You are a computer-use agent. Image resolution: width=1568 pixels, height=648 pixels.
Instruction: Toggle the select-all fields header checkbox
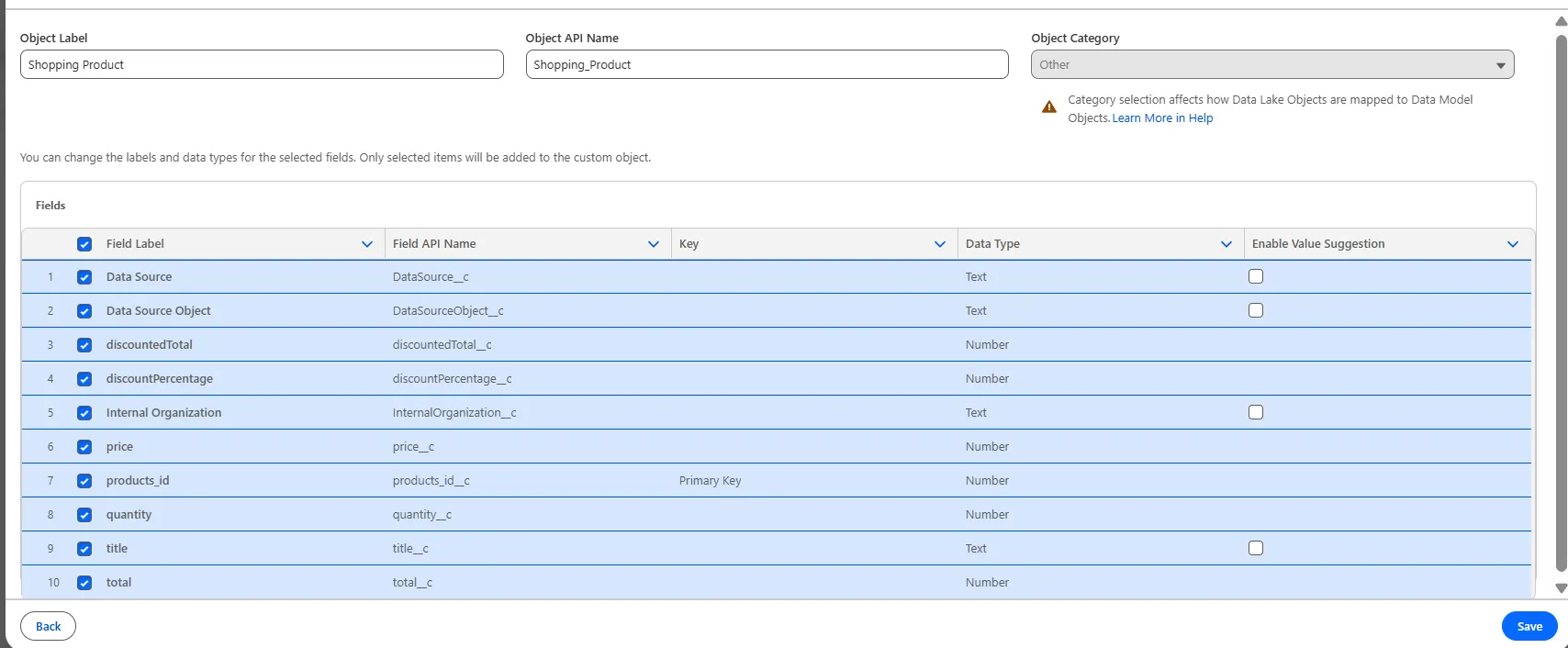(x=84, y=244)
